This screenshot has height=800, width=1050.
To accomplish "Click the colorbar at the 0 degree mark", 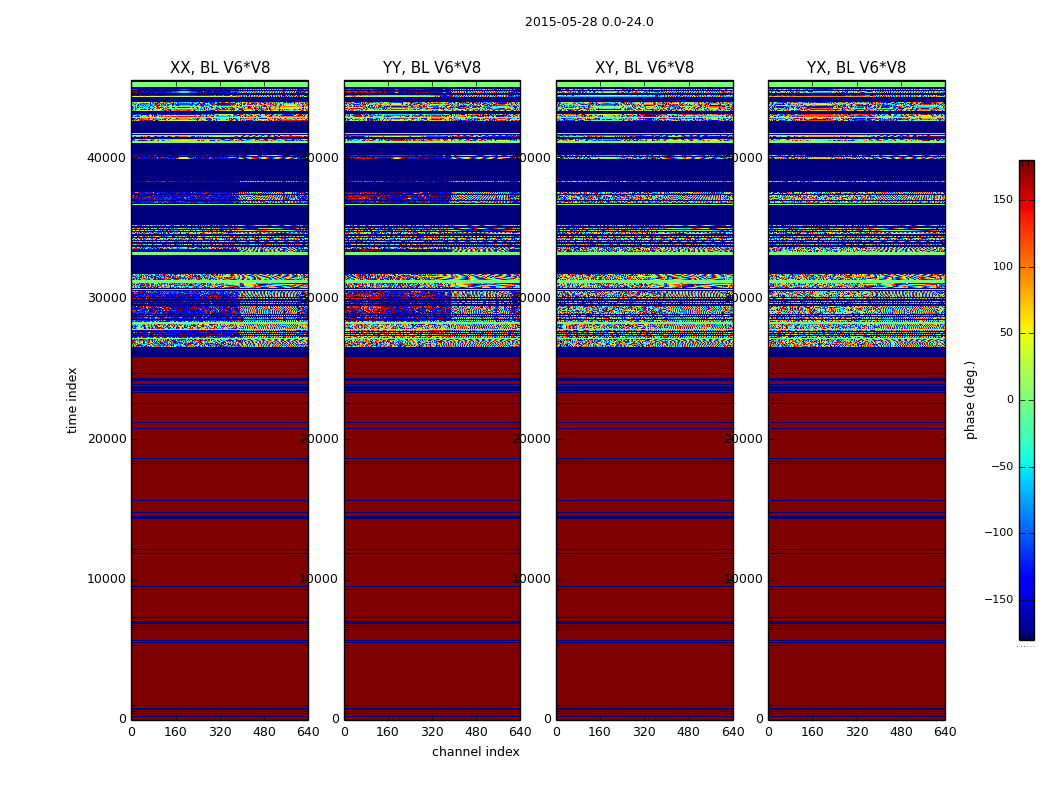I will 1026,400.
